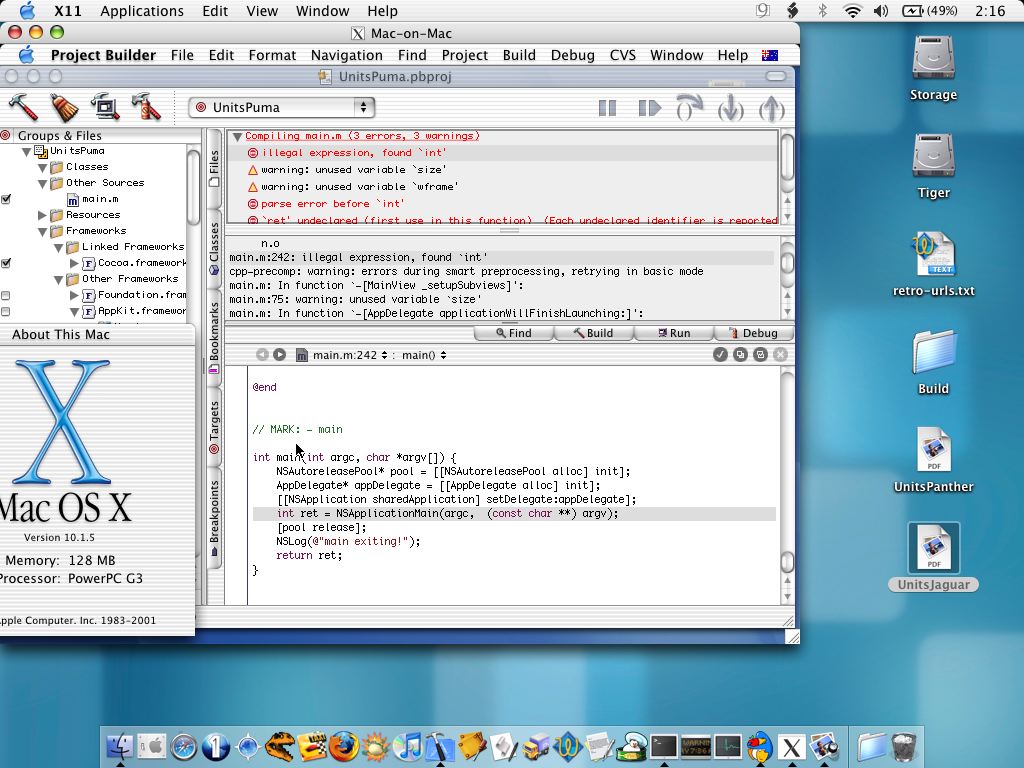Open the Navigation menu
This screenshot has width=1024, height=768.
pos(346,55)
